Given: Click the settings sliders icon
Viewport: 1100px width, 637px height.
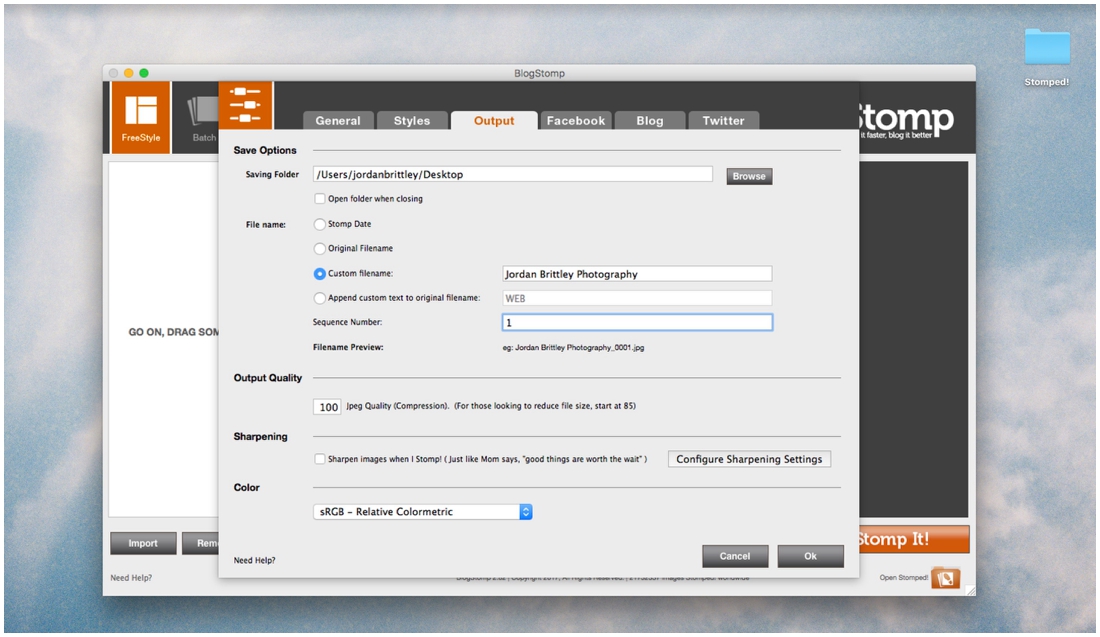Looking at the screenshot, I should tap(246, 105).
